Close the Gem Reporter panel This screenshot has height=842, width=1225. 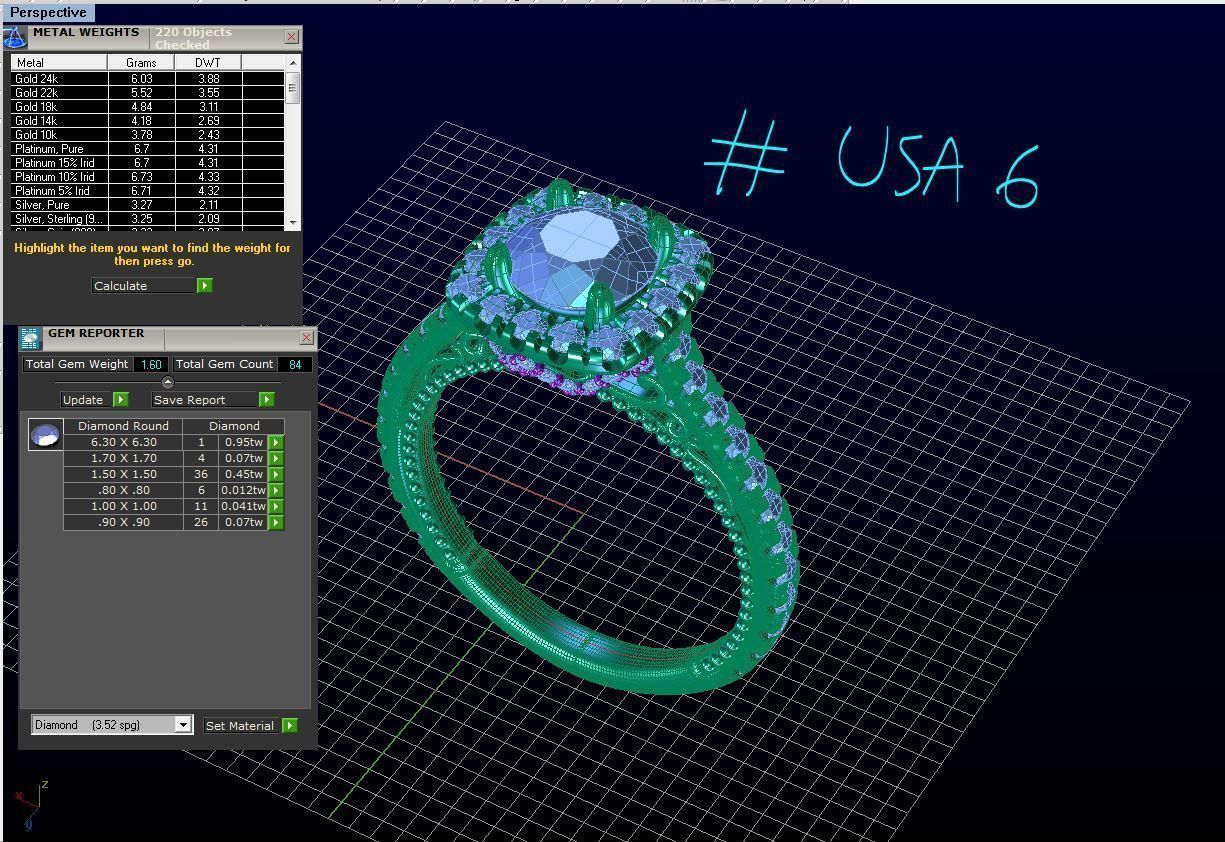click(x=307, y=338)
